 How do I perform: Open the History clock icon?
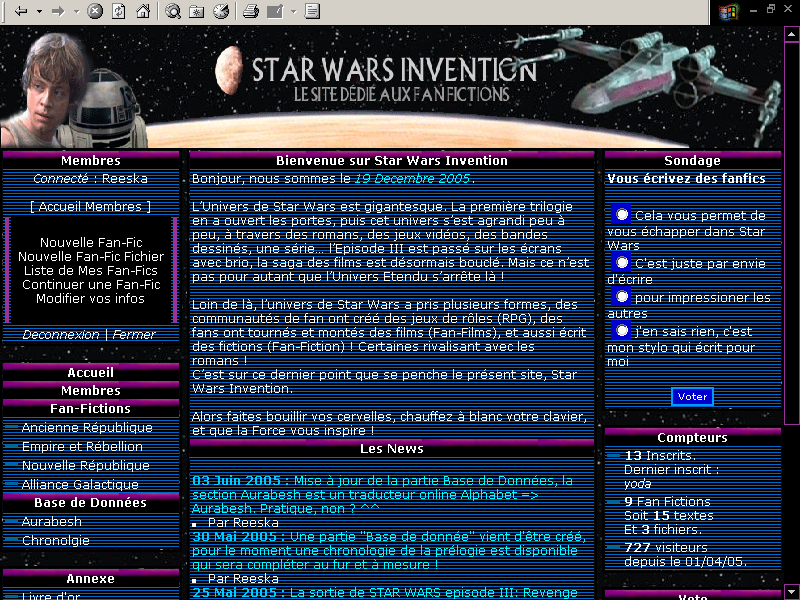tap(221, 11)
